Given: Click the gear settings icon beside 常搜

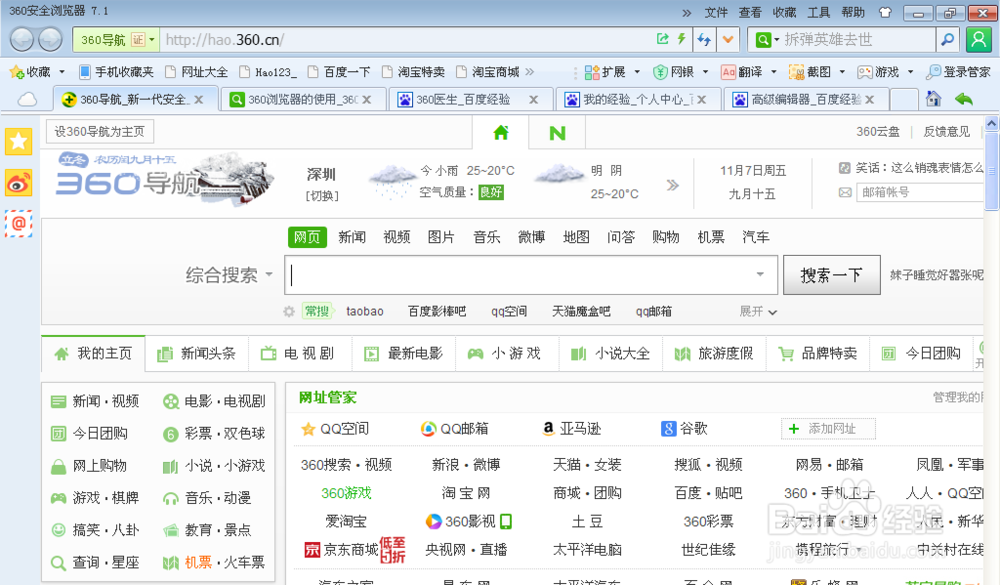Looking at the screenshot, I should pyautogui.click(x=289, y=311).
